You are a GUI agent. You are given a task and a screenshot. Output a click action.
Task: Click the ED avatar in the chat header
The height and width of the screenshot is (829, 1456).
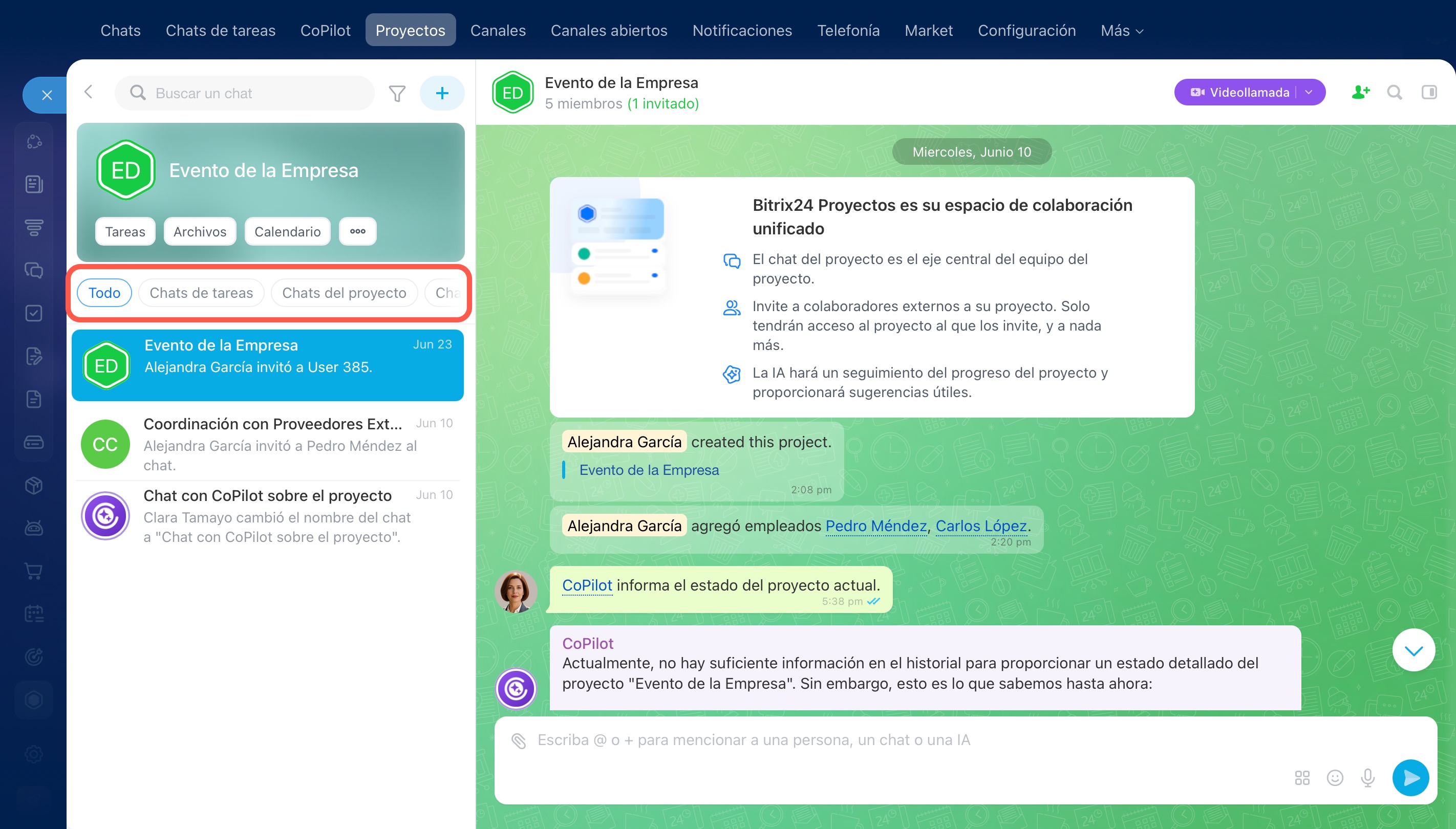(x=512, y=92)
